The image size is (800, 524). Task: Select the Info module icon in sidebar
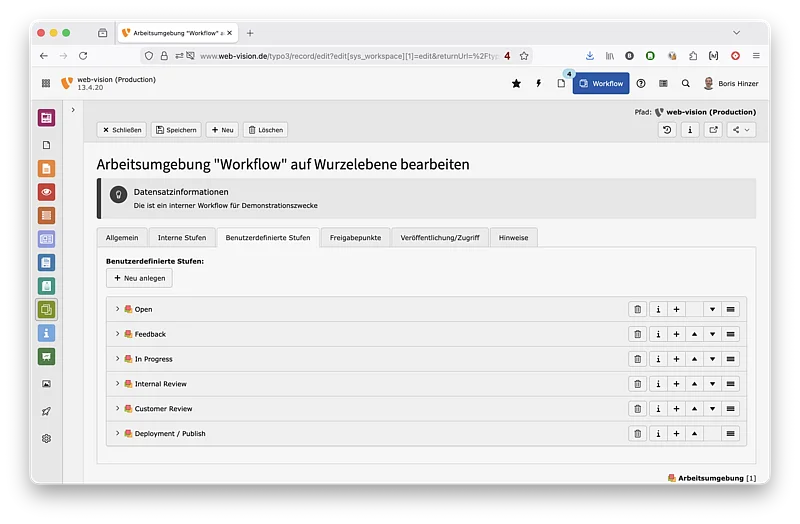[x=46, y=333]
